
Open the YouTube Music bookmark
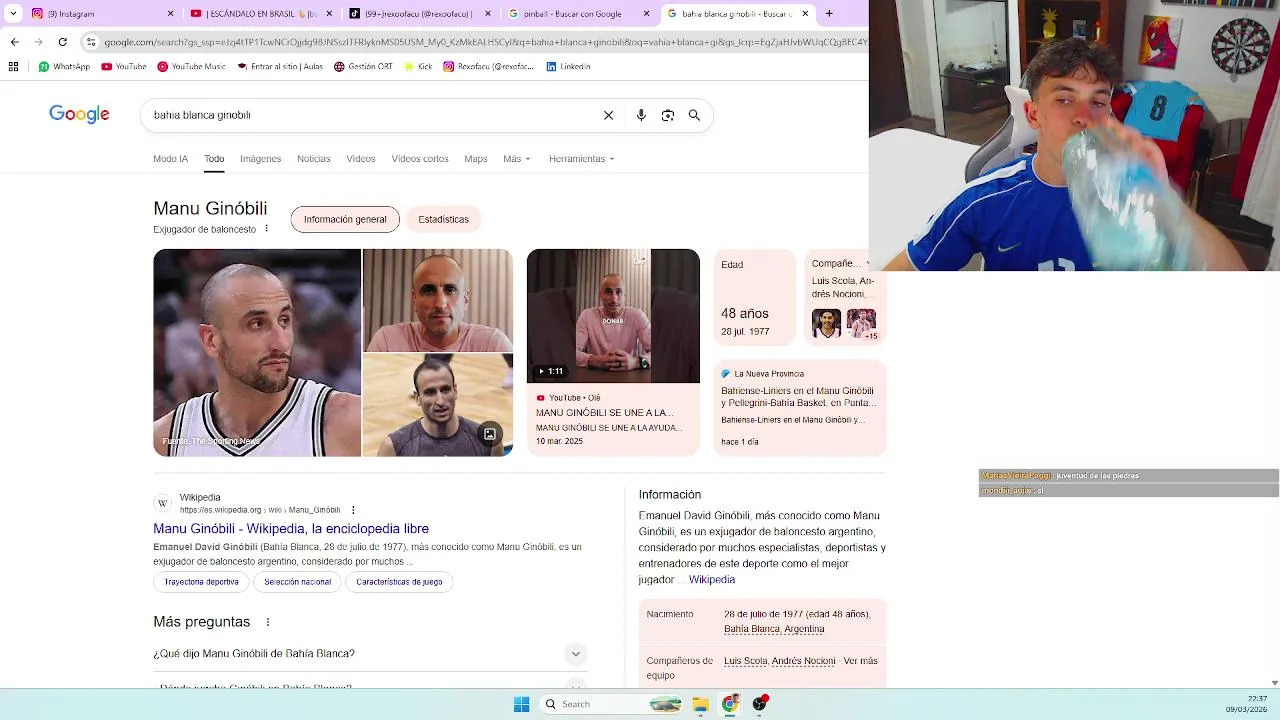click(x=191, y=67)
